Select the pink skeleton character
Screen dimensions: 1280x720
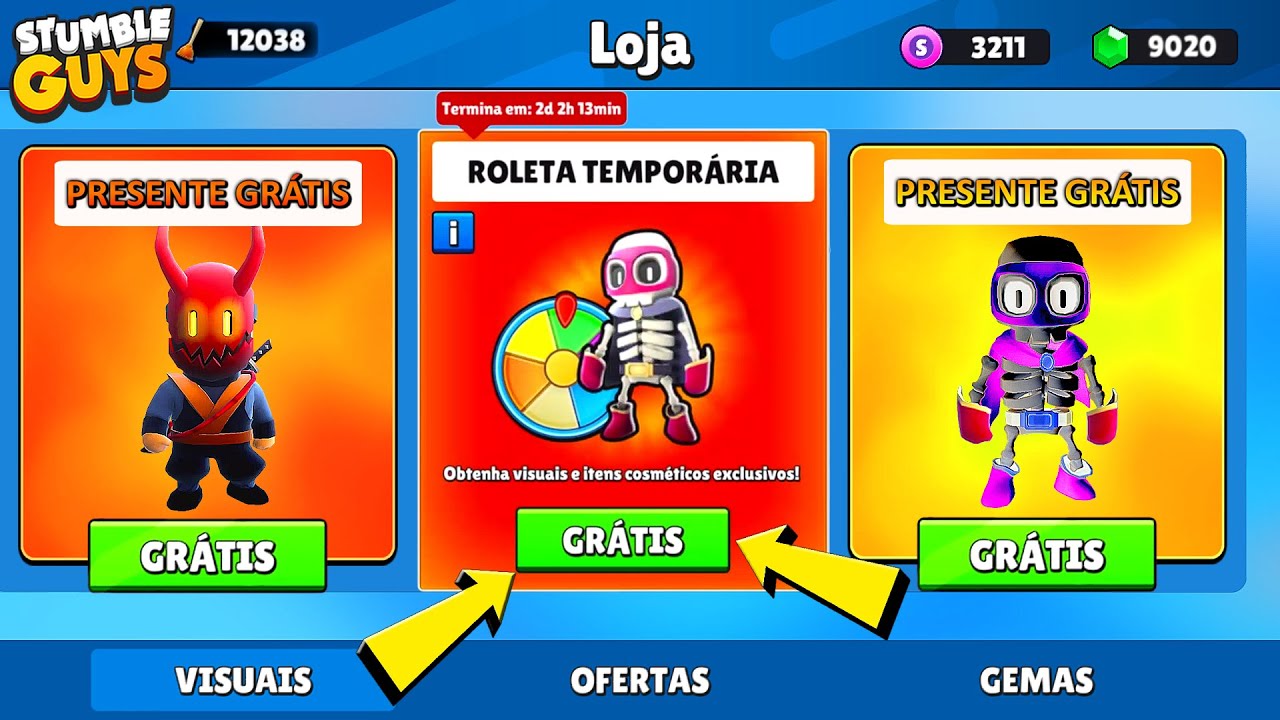(648, 335)
